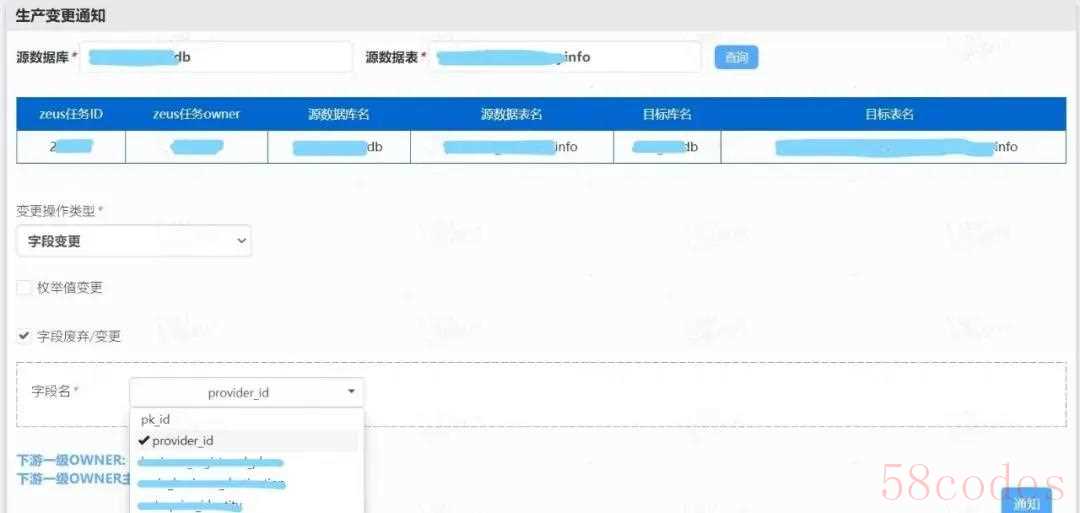Screen dimensions: 1080x513
Task: Click the 查询 button
Action: (736, 58)
